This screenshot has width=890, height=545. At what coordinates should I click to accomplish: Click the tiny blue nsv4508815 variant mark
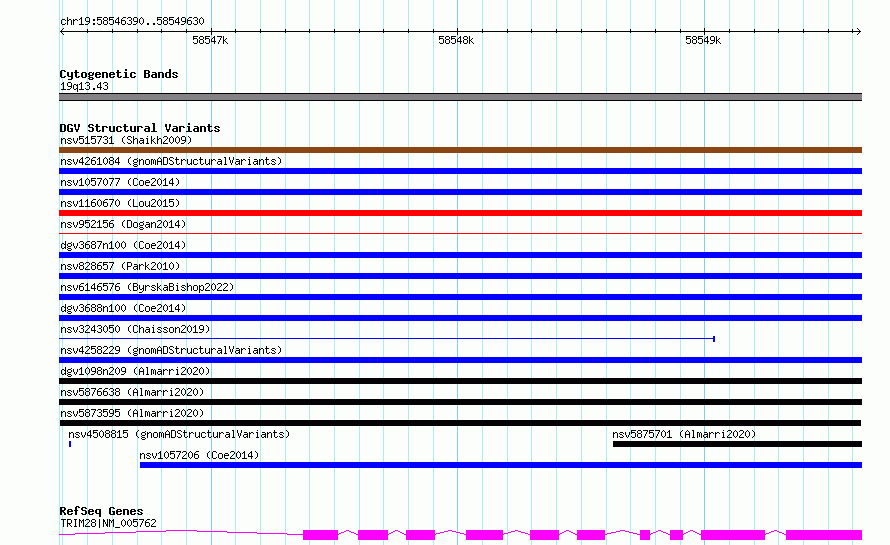70,444
